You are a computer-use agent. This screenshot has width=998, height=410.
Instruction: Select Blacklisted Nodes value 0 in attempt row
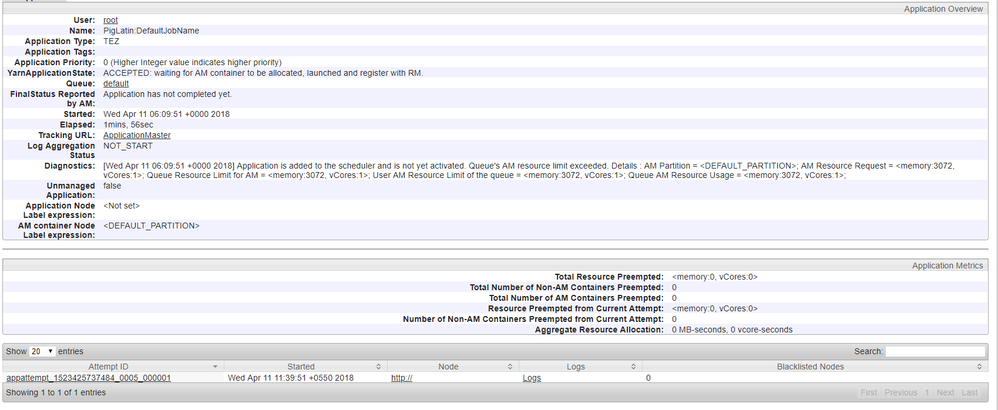[x=649, y=378]
